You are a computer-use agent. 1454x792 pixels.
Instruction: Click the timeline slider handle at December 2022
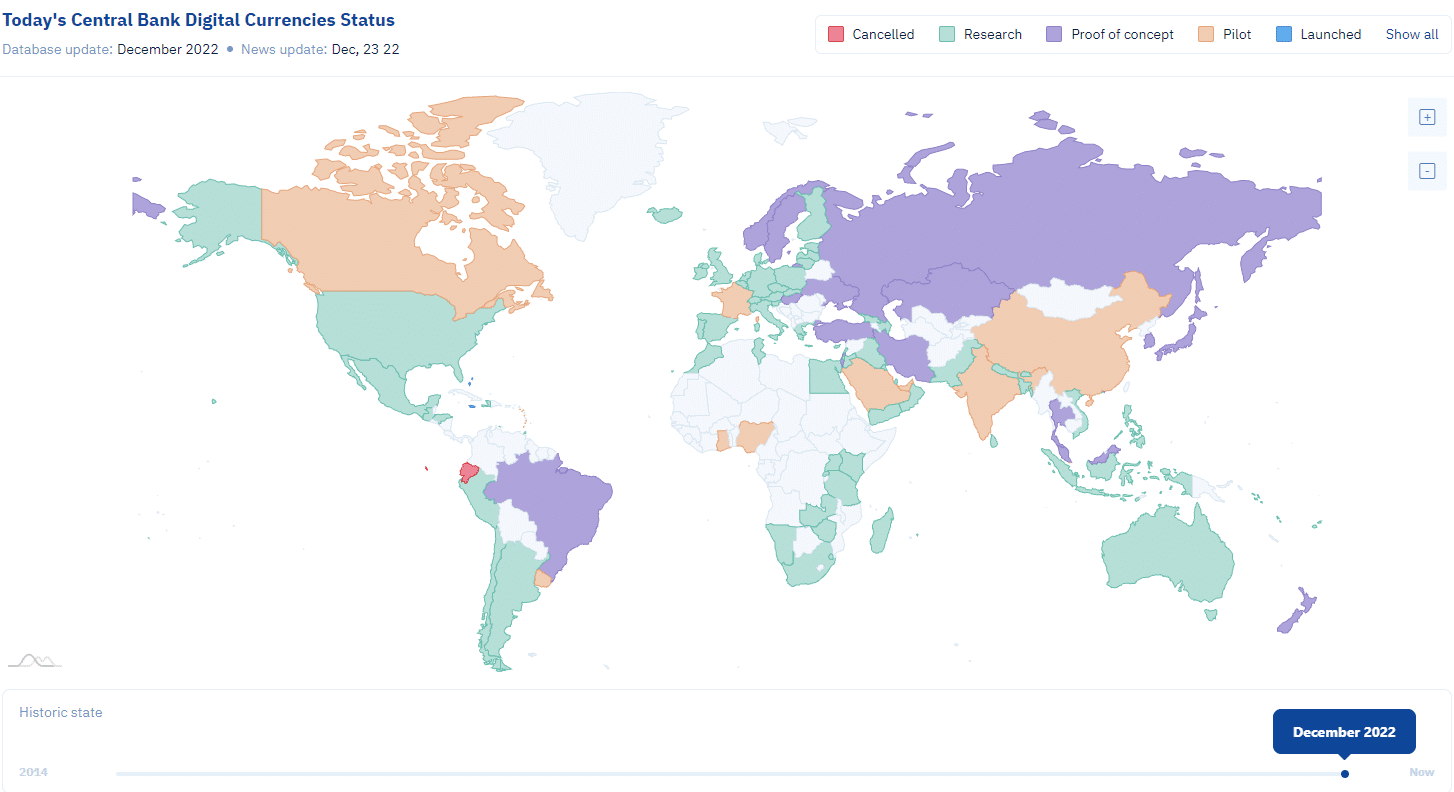pos(1344,773)
